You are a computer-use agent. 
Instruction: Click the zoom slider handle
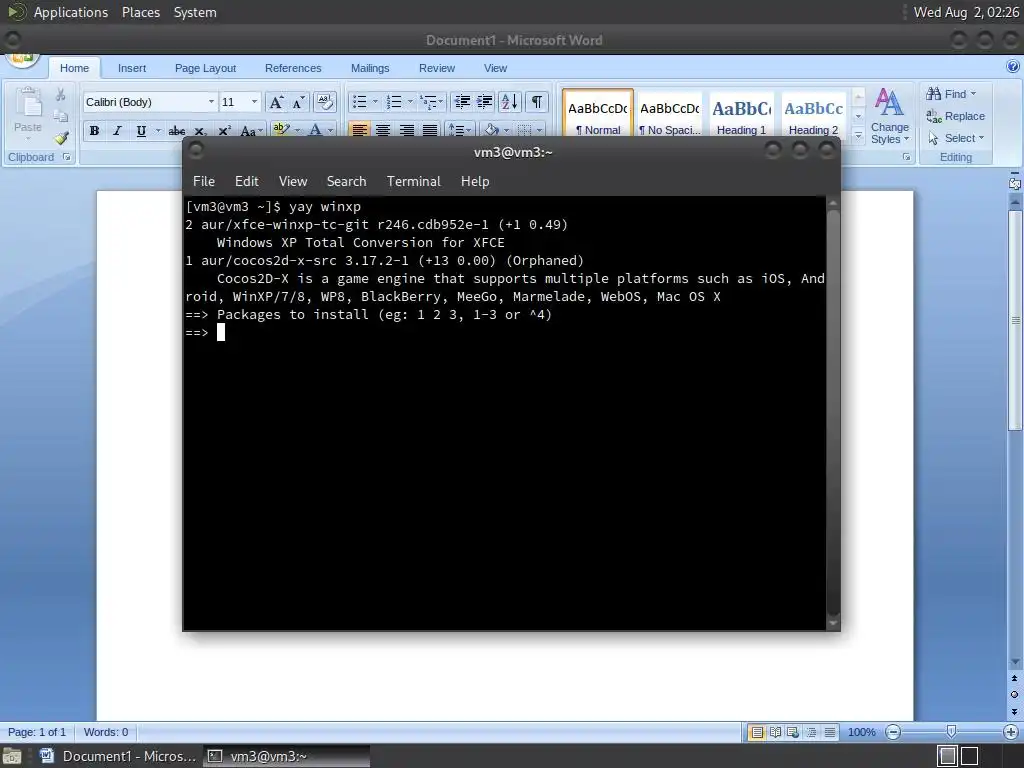point(952,731)
